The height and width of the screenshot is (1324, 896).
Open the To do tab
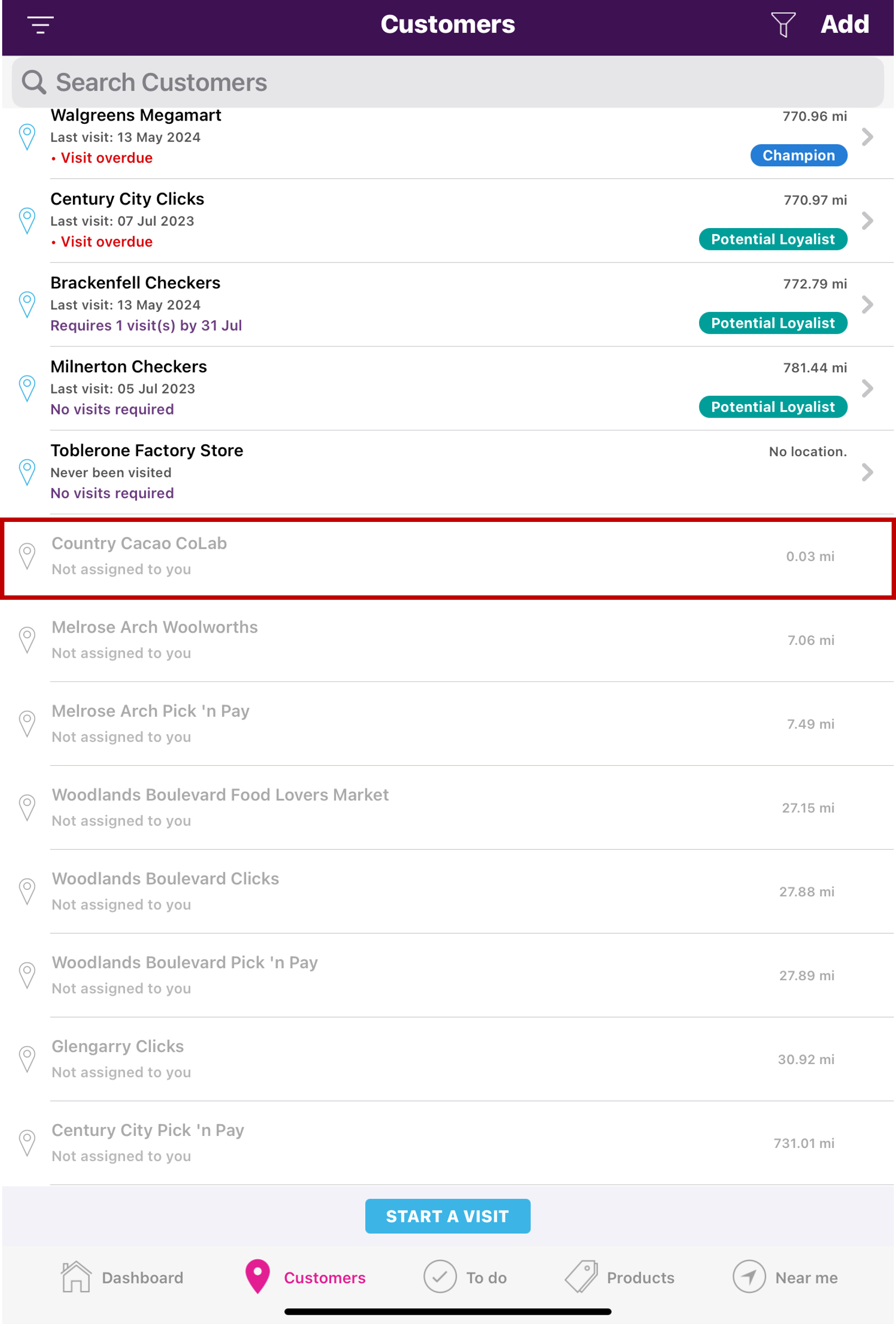464,1277
